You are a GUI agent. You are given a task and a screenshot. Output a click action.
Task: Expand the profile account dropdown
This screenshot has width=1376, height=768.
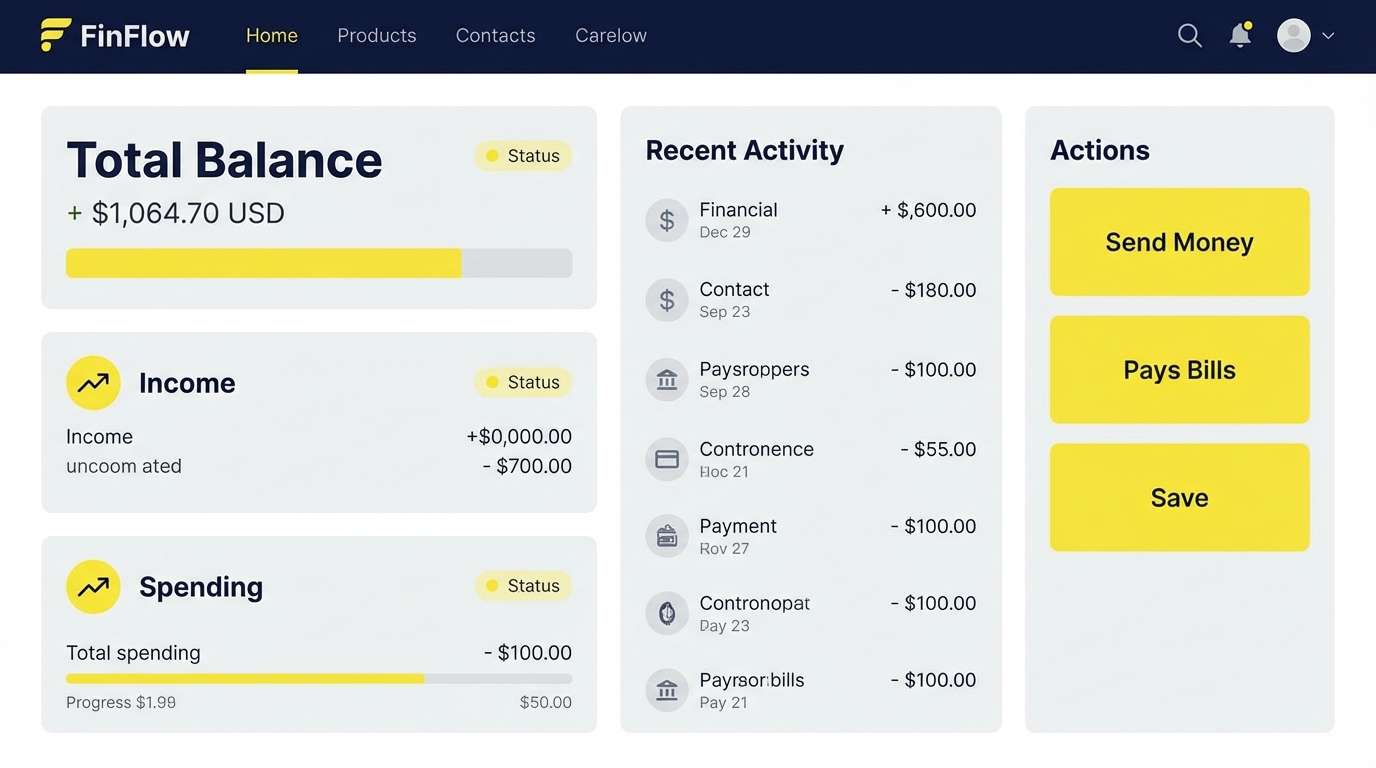1330,35
